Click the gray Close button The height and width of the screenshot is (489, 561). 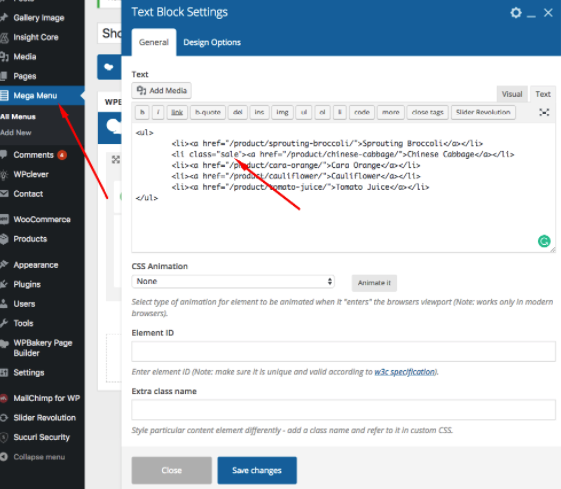pyautogui.click(x=171, y=470)
